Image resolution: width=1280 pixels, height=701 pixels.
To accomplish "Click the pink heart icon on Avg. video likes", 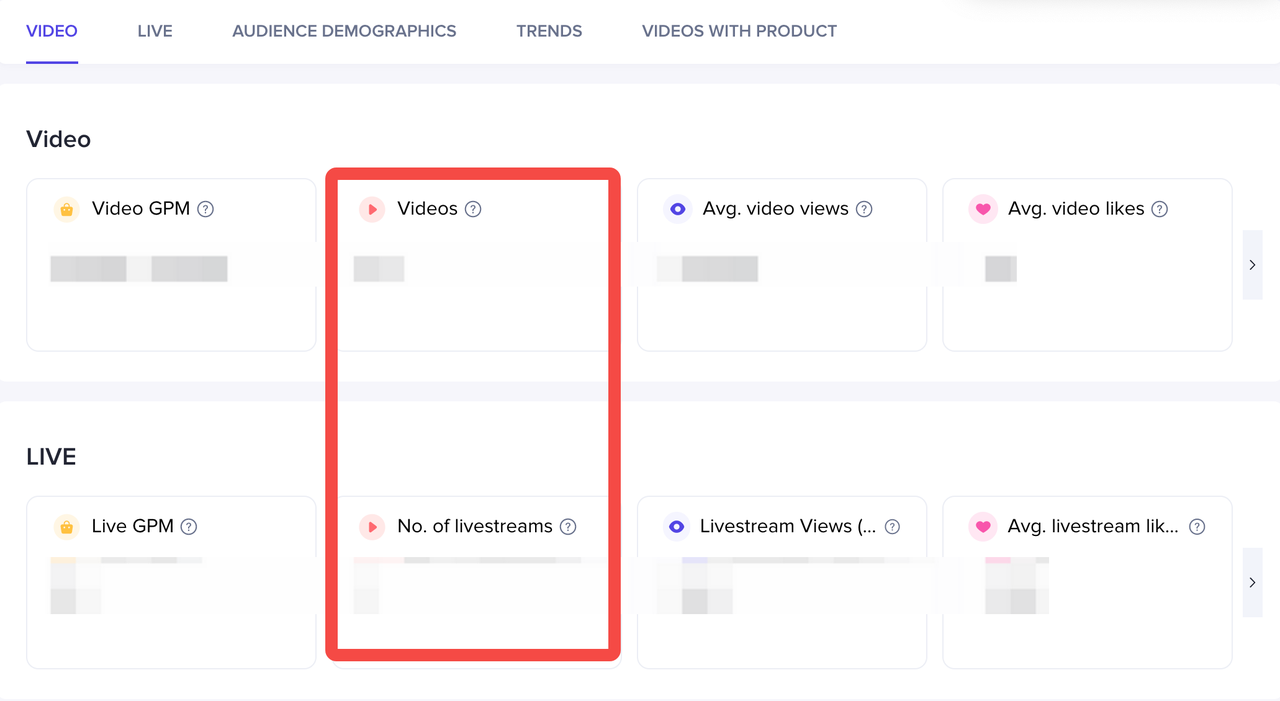I will [983, 209].
